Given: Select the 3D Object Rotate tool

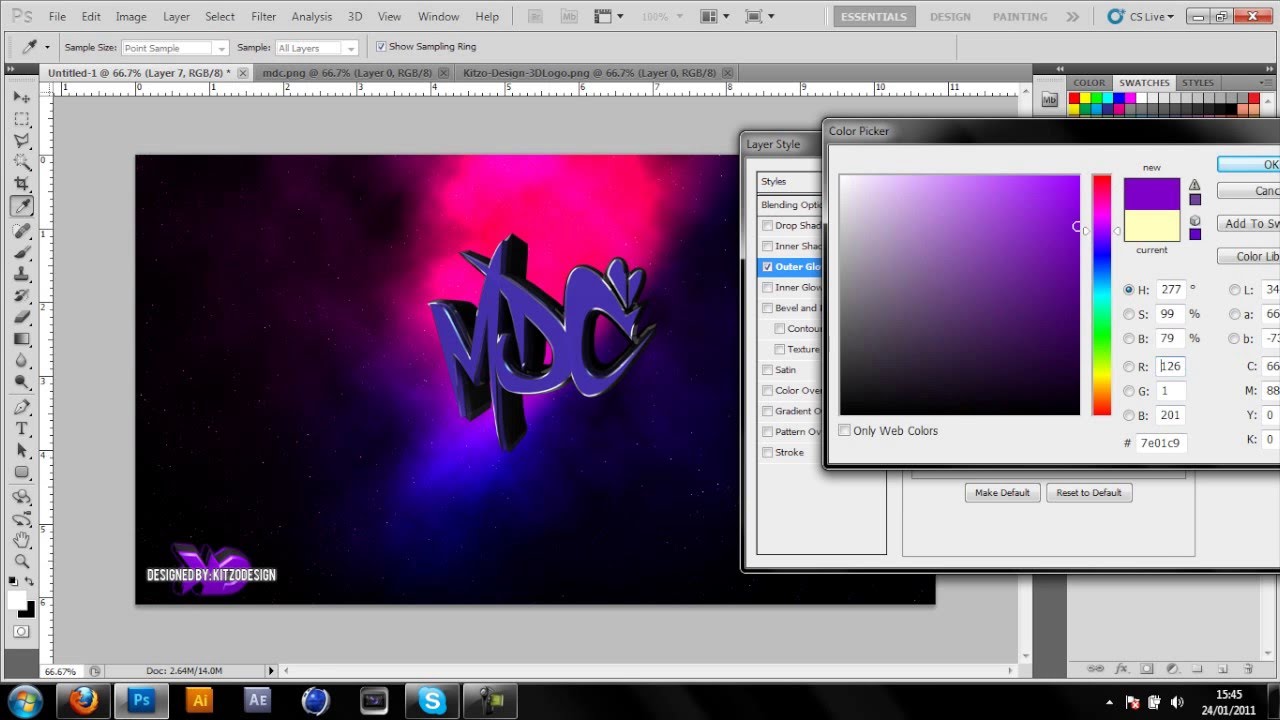Looking at the screenshot, I should (x=22, y=497).
